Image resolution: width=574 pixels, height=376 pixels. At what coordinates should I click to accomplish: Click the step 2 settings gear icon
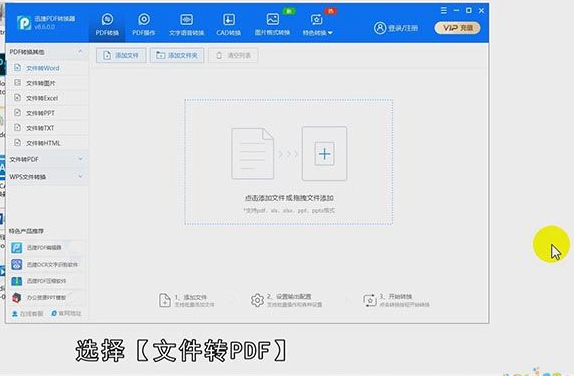tap(257, 300)
